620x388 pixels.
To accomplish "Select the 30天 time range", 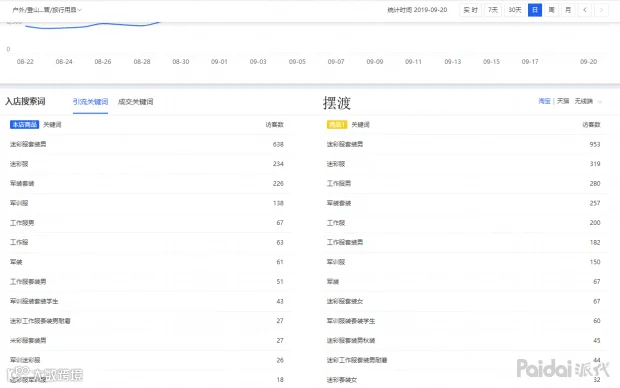I will (515, 10).
